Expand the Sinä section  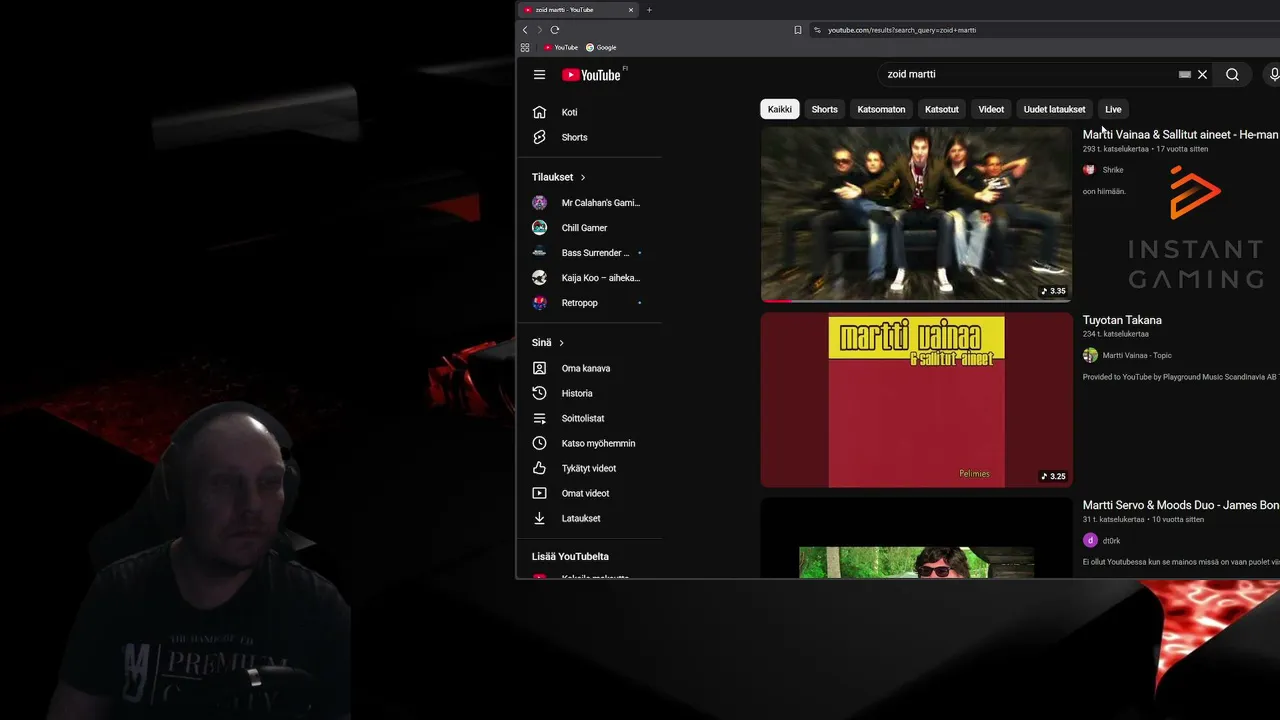click(x=548, y=343)
